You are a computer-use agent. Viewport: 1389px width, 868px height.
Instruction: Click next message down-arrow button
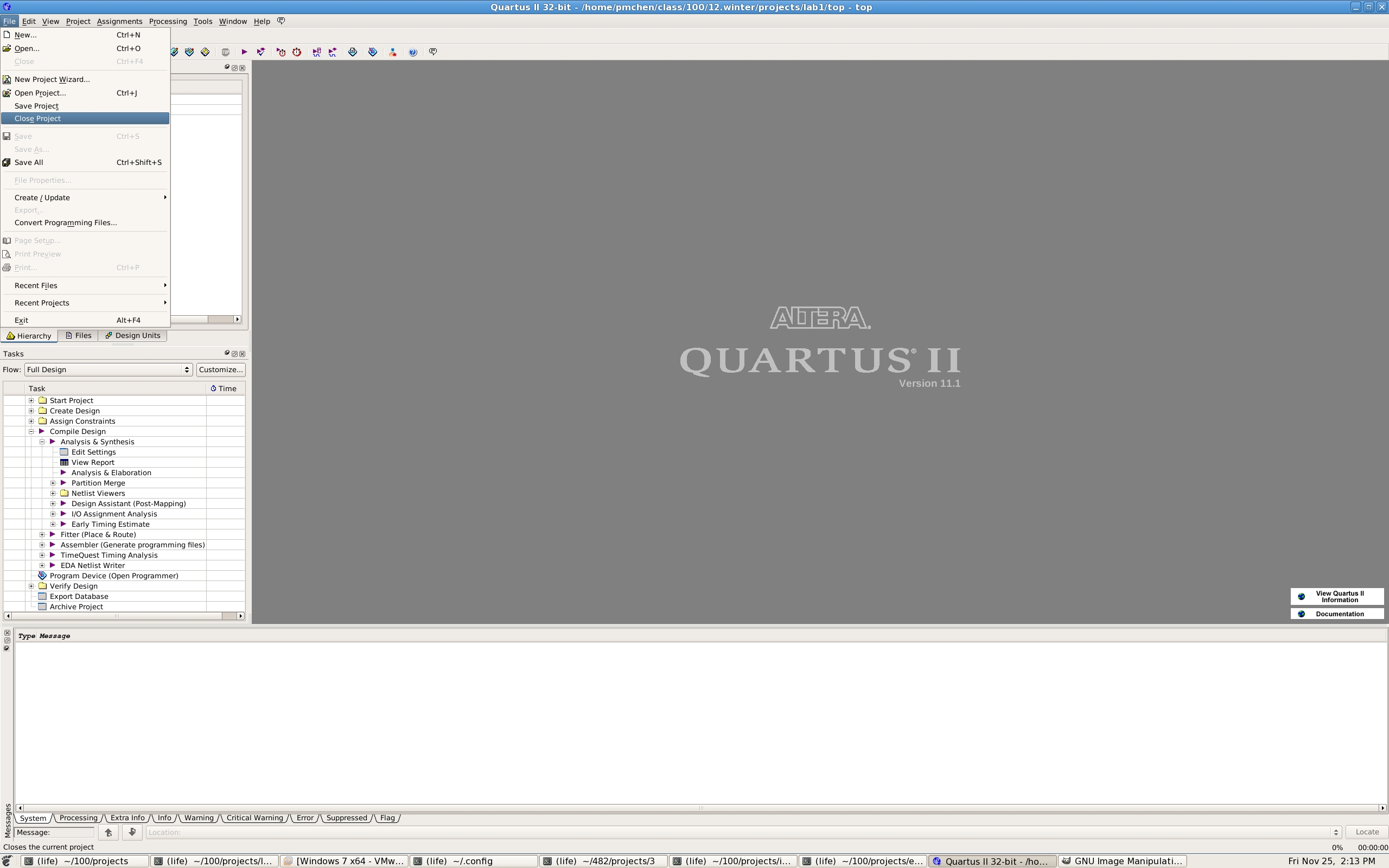click(132, 832)
